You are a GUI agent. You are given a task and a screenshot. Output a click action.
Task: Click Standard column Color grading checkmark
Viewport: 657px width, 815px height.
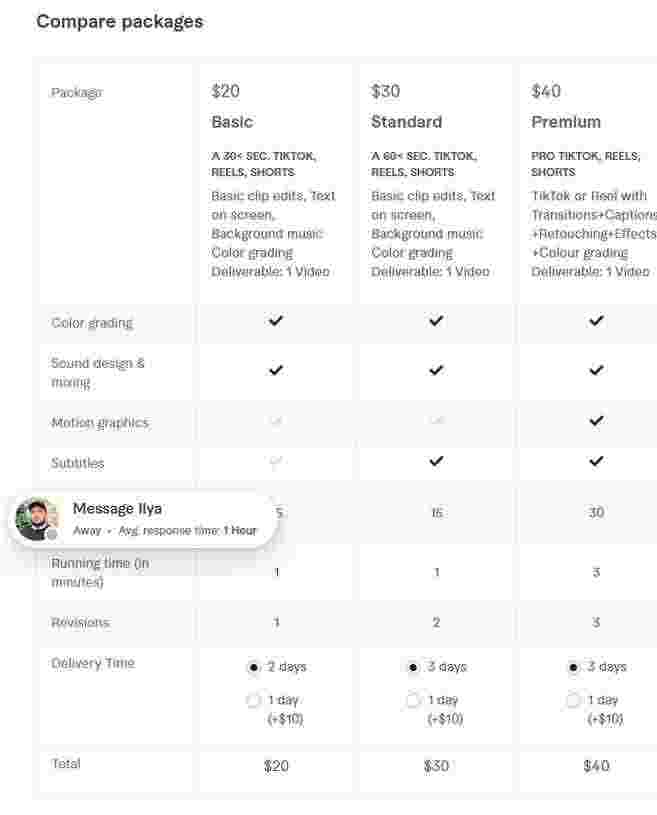click(x=436, y=321)
